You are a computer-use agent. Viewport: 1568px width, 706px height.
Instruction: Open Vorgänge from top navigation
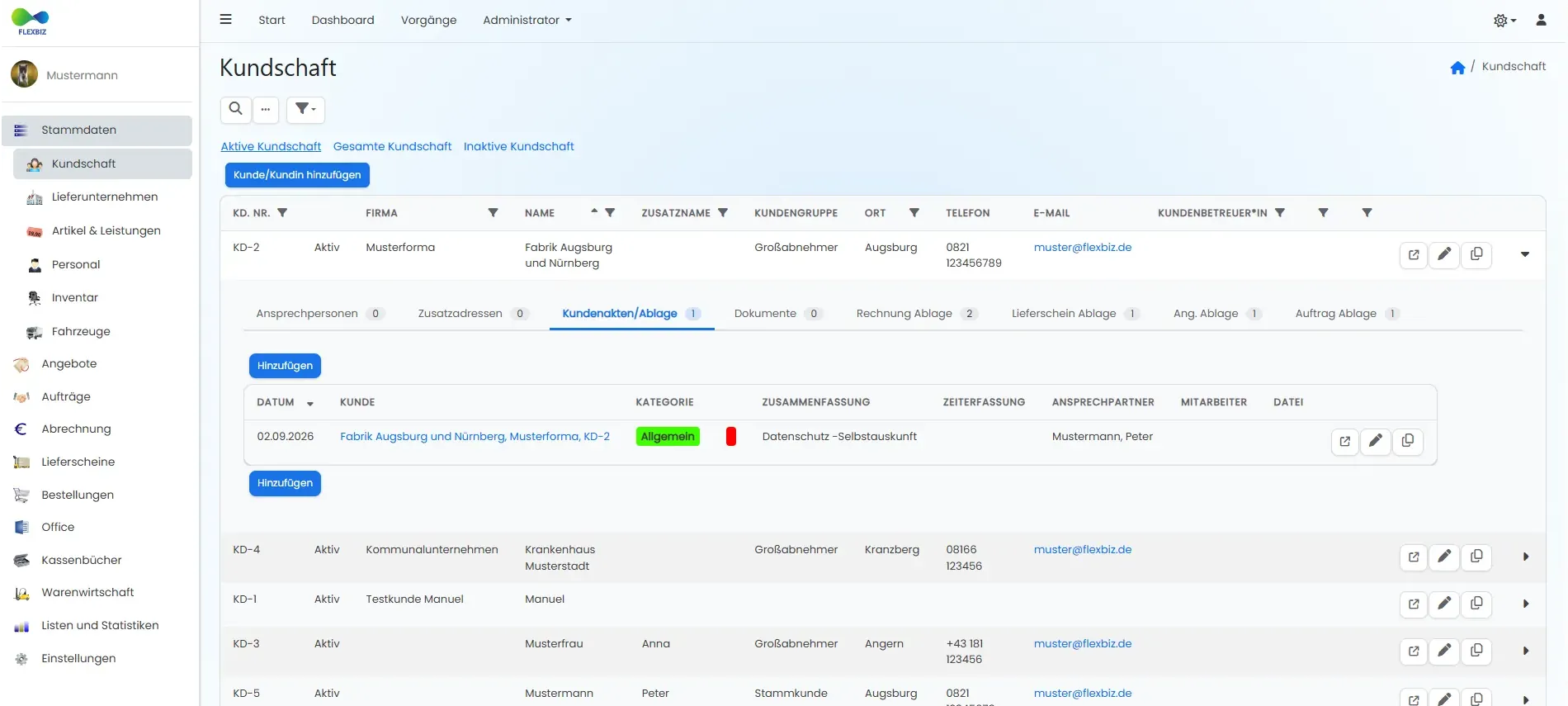point(428,20)
